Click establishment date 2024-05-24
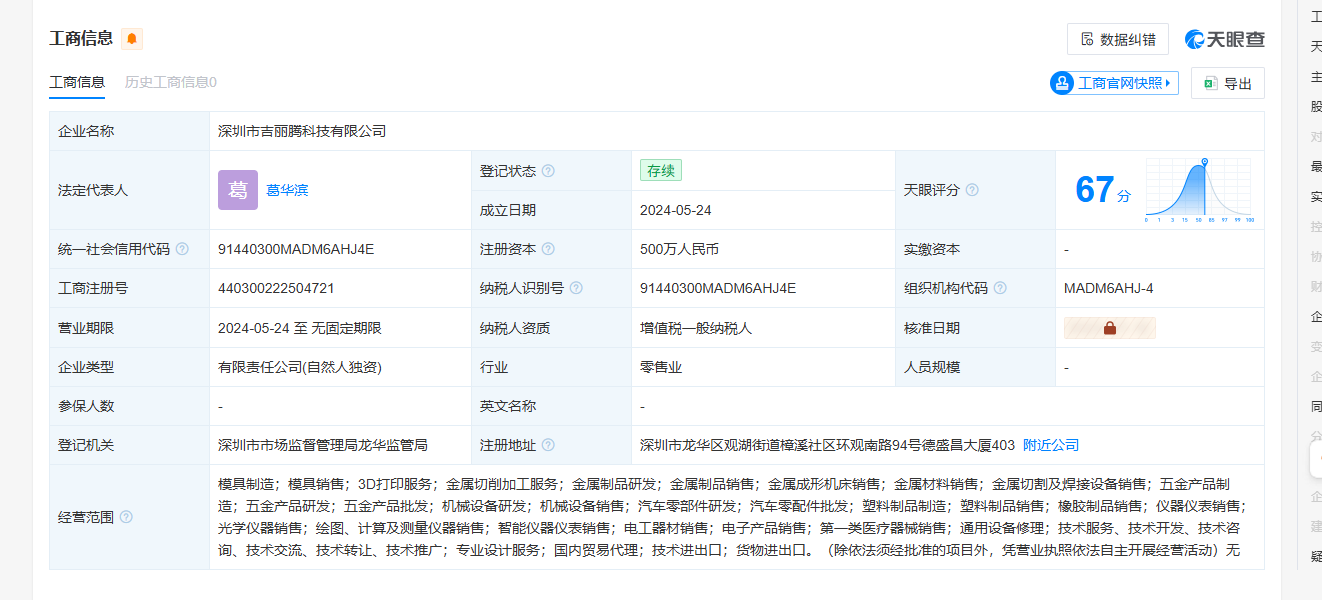Viewport: 1322px width, 600px height. coord(676,210)
